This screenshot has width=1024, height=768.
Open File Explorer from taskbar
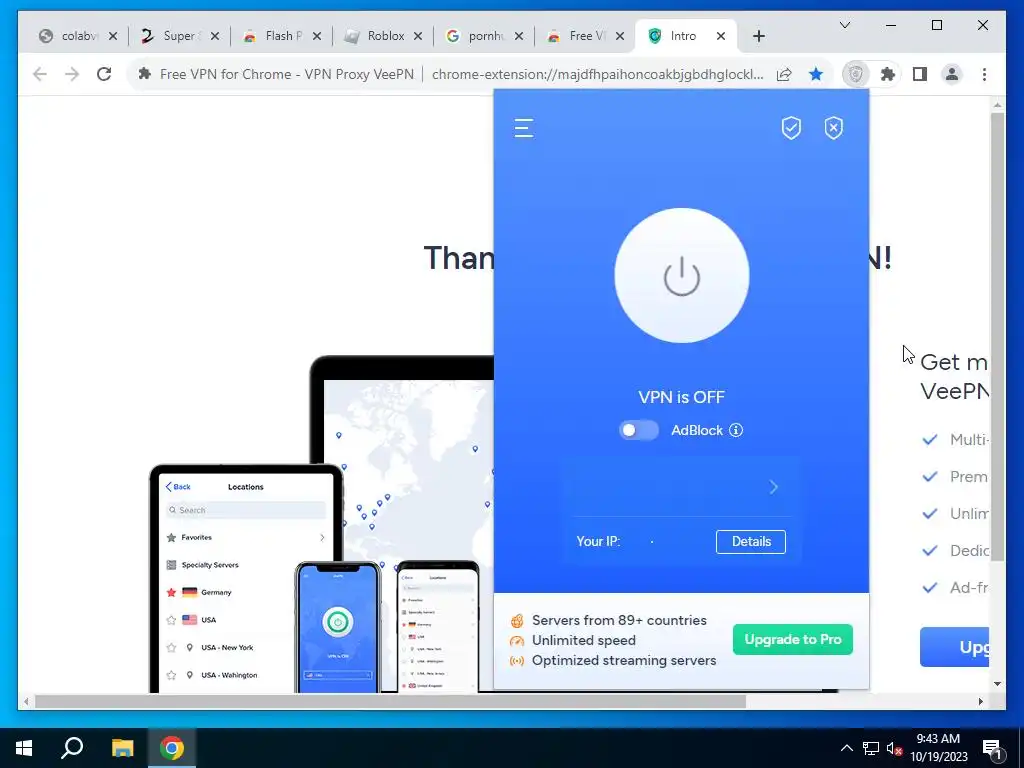click(x=122, y=748)
